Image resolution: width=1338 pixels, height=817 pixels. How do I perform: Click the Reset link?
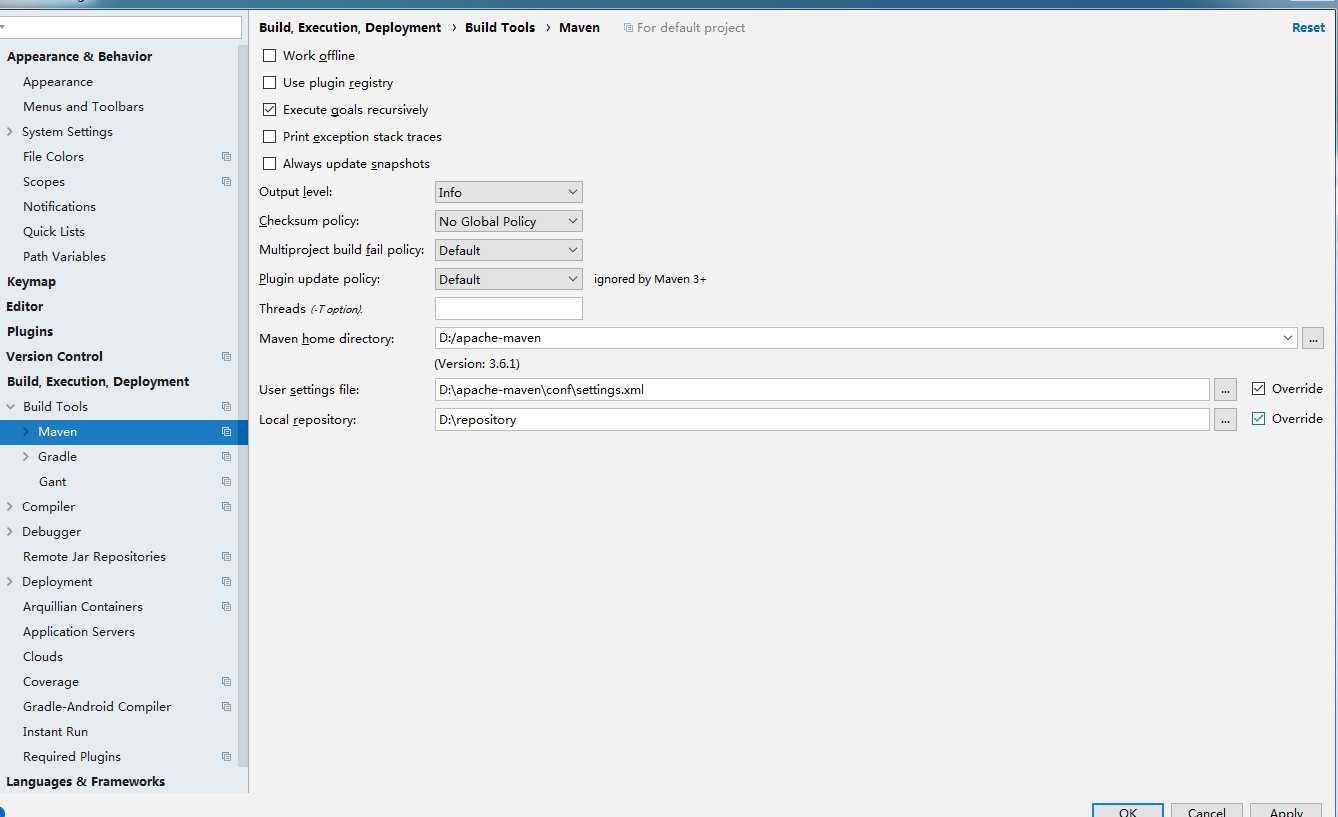point(1308,28)
